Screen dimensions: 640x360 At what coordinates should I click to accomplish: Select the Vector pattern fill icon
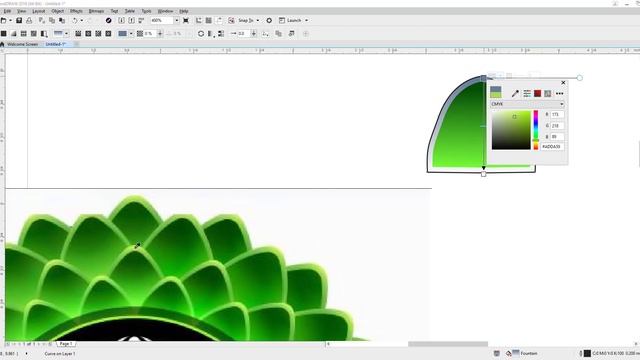point(24,33)
